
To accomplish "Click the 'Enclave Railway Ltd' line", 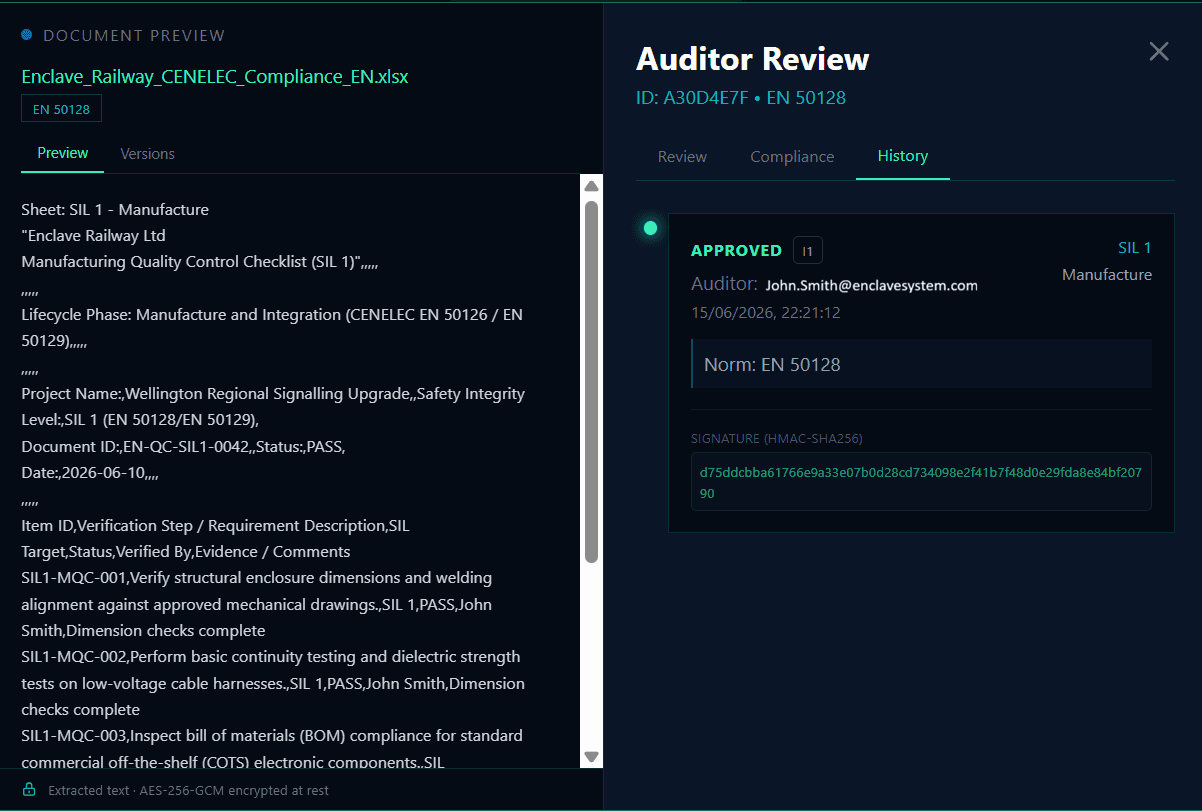I will [x=93, y=236].
